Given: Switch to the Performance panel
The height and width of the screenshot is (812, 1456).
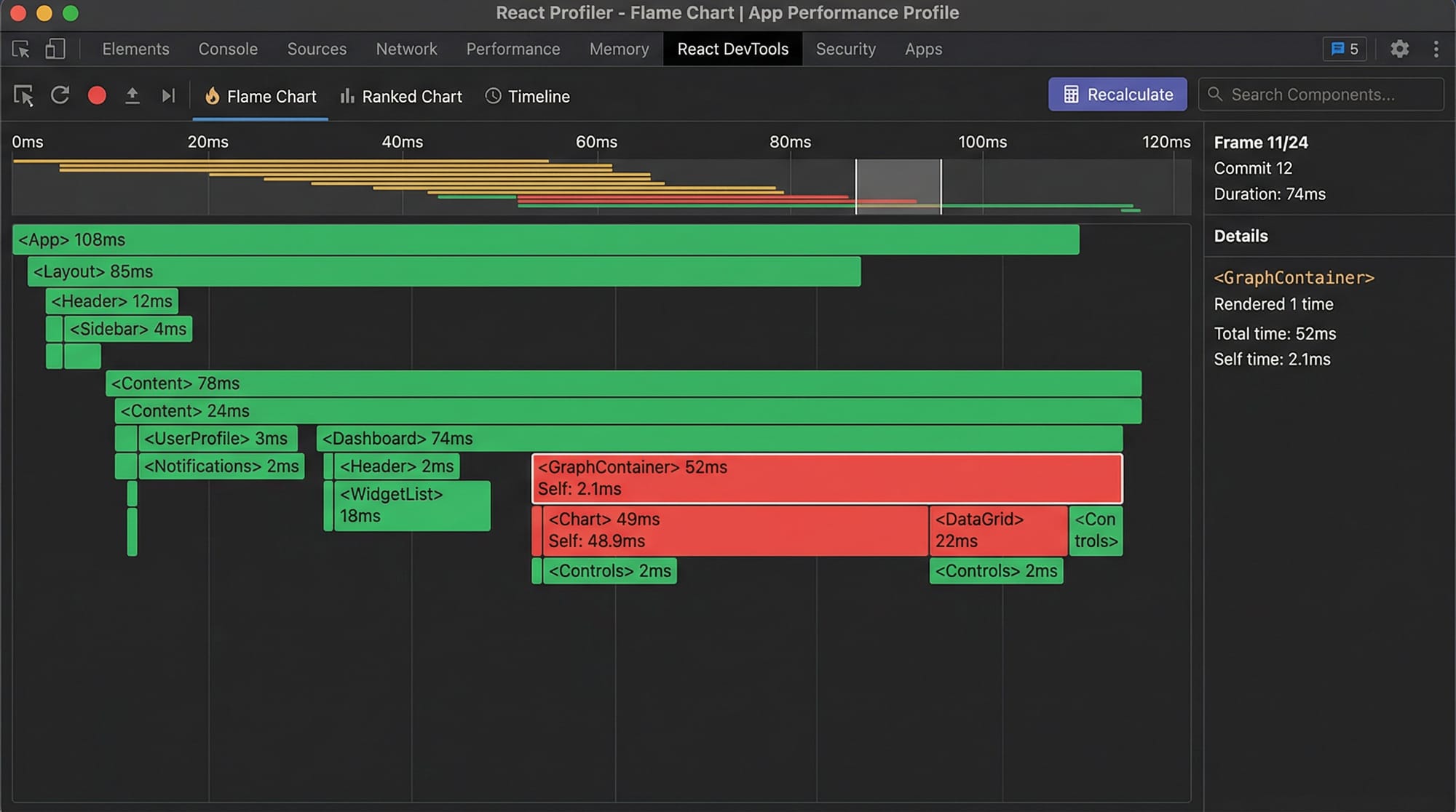Looking at the screenshot, I should tap(513, 49).
